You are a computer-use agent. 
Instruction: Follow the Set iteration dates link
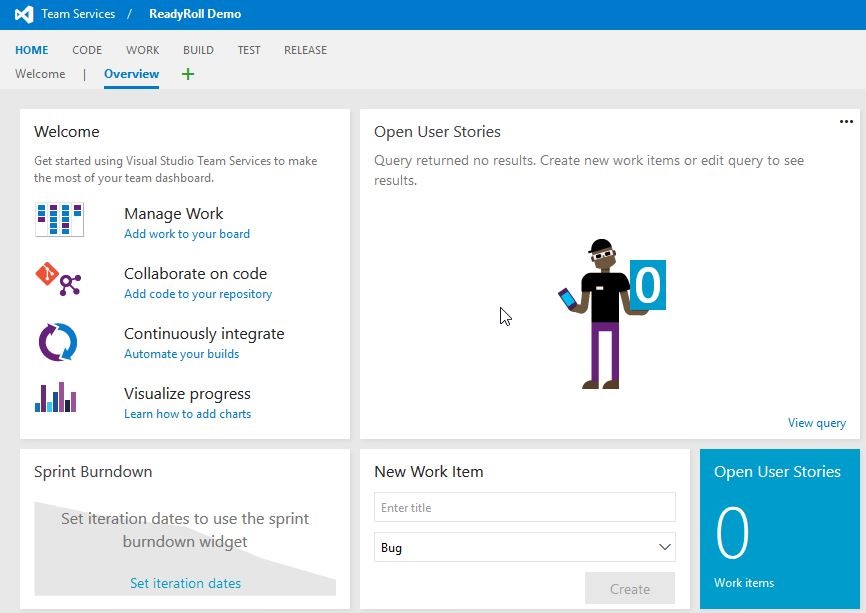[x=185, y=583]
